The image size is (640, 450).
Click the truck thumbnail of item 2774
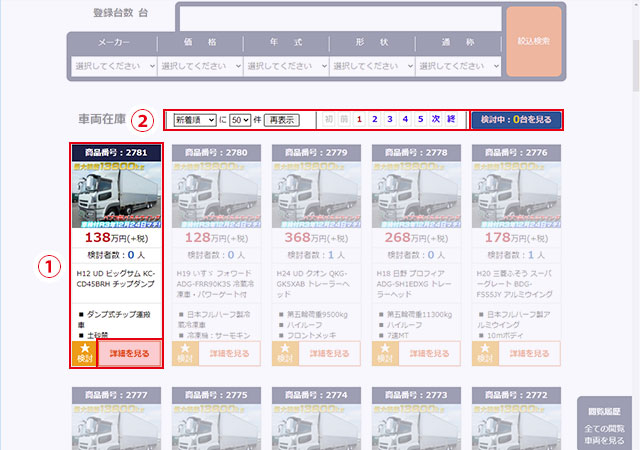click(316, 427)
